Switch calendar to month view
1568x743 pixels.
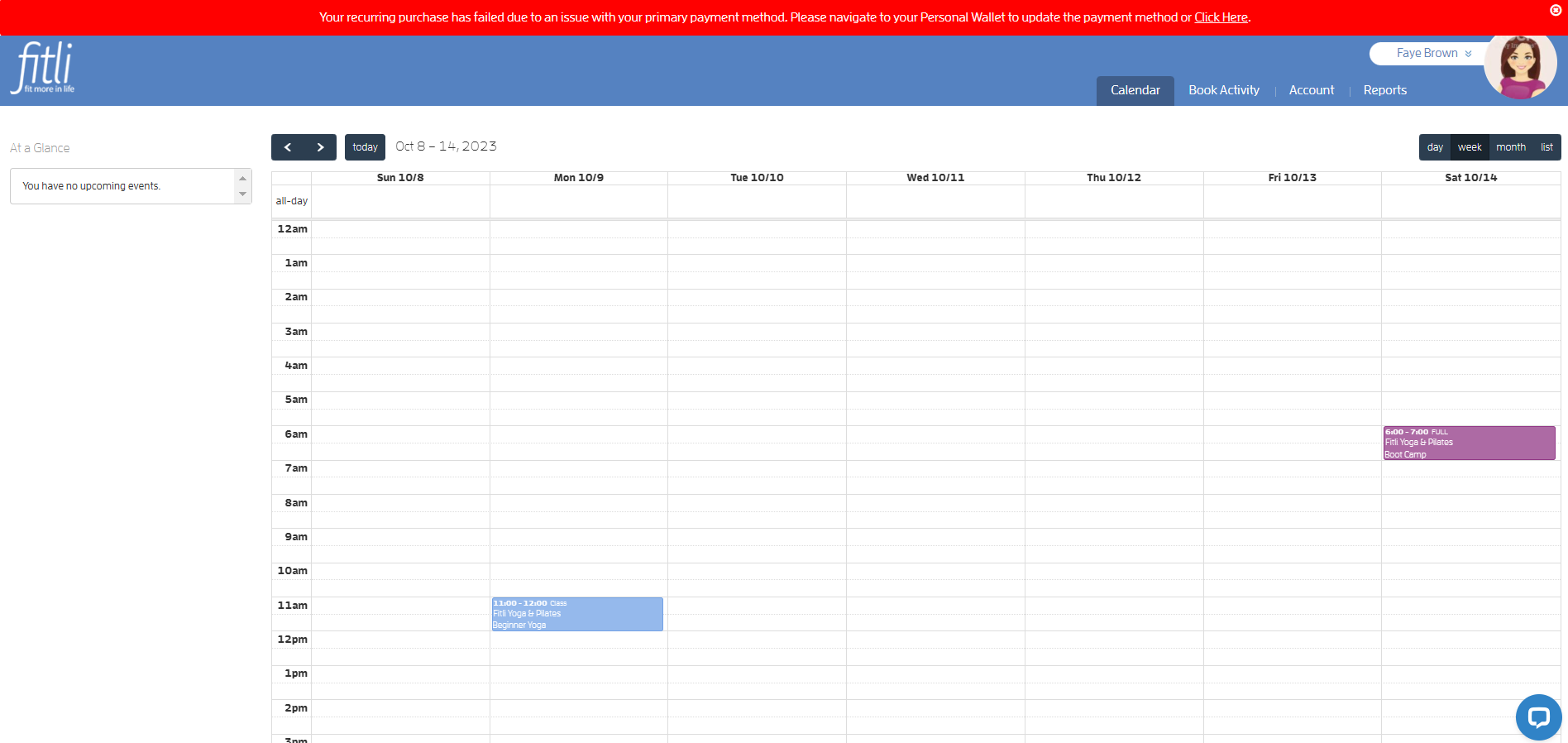(x=1511, y=147)
